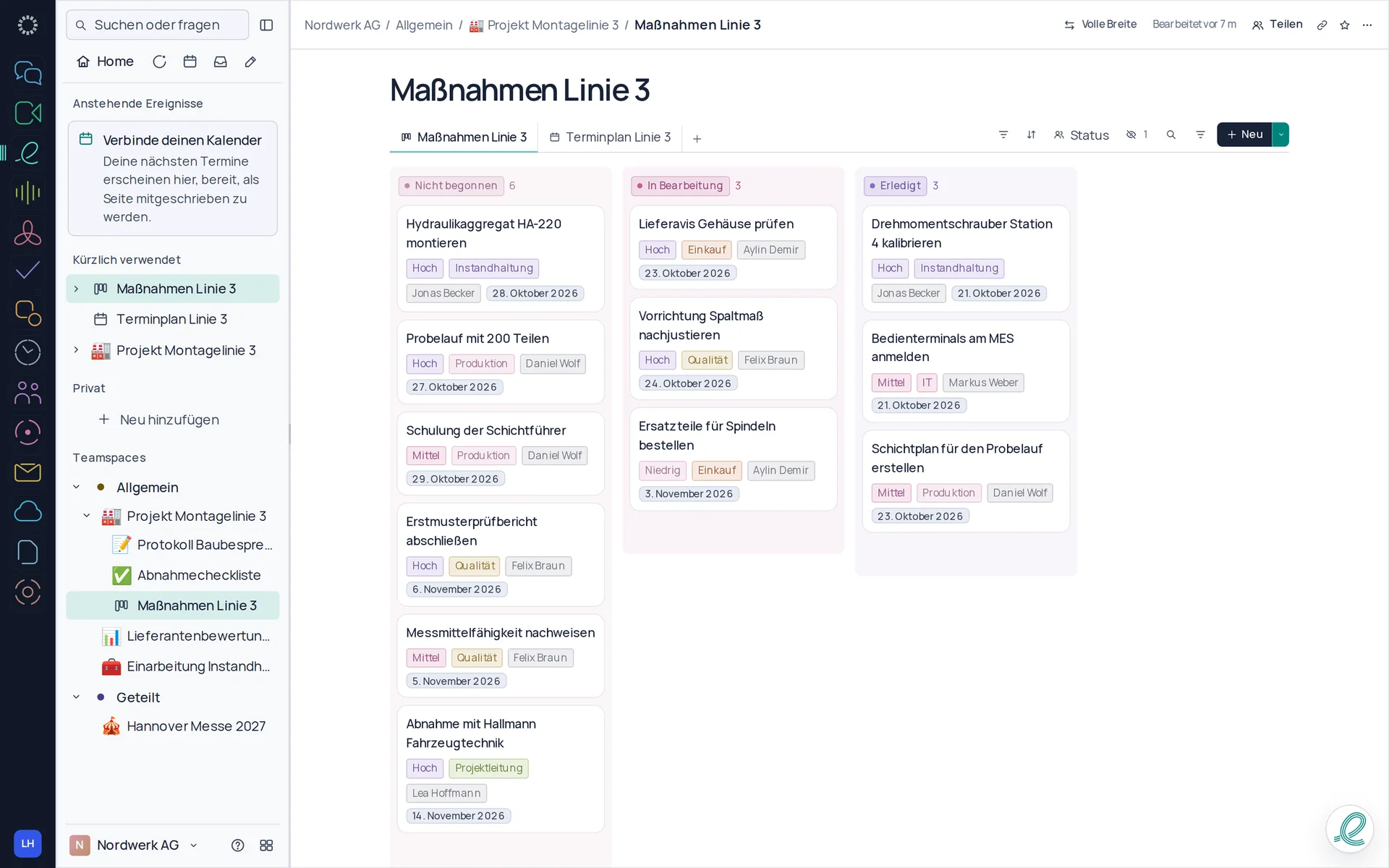Click the In Bearbeitung status label

680,185
